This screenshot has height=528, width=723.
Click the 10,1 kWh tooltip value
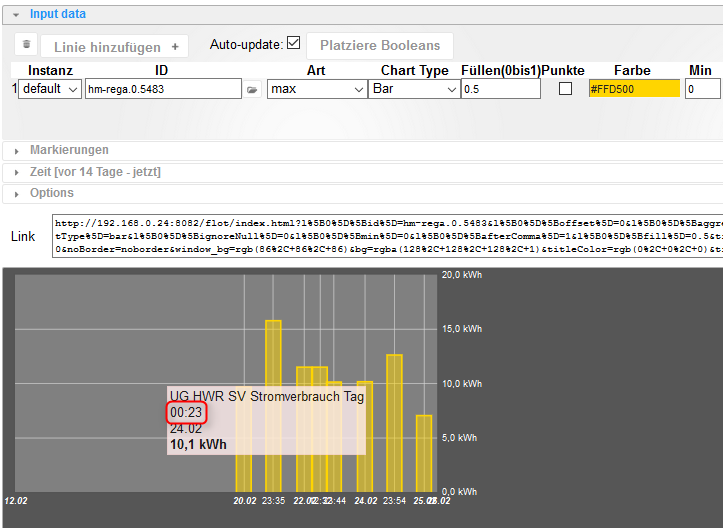point(198,445)
